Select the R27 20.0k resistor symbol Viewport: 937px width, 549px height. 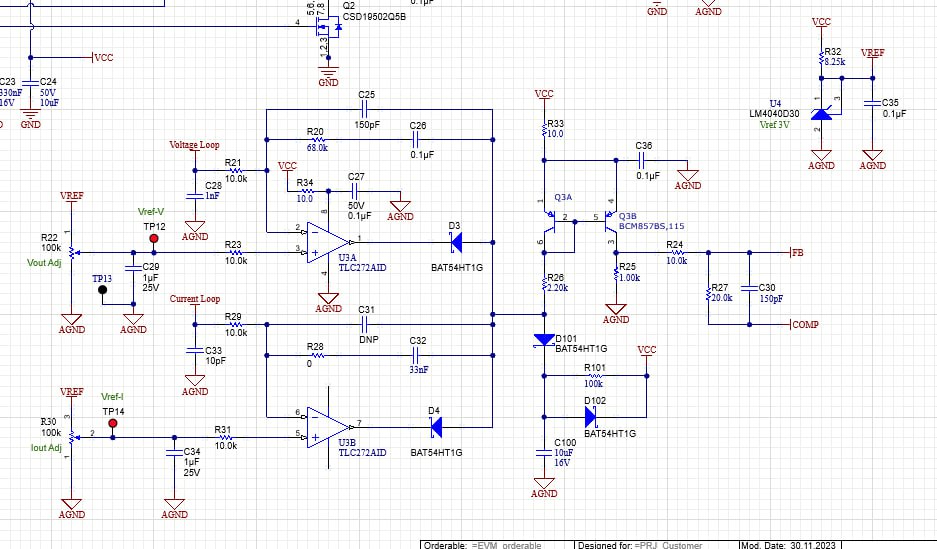(x=708, y=293)
